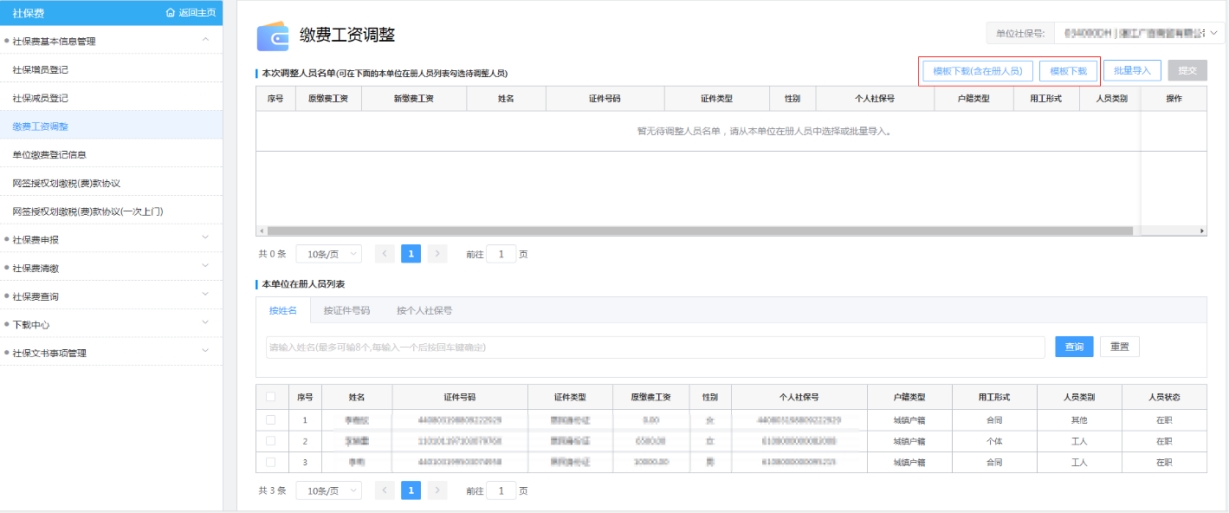Click previous page arrow under 本单位在册人员列表
Screen dimensions: 1229x513
385,490
